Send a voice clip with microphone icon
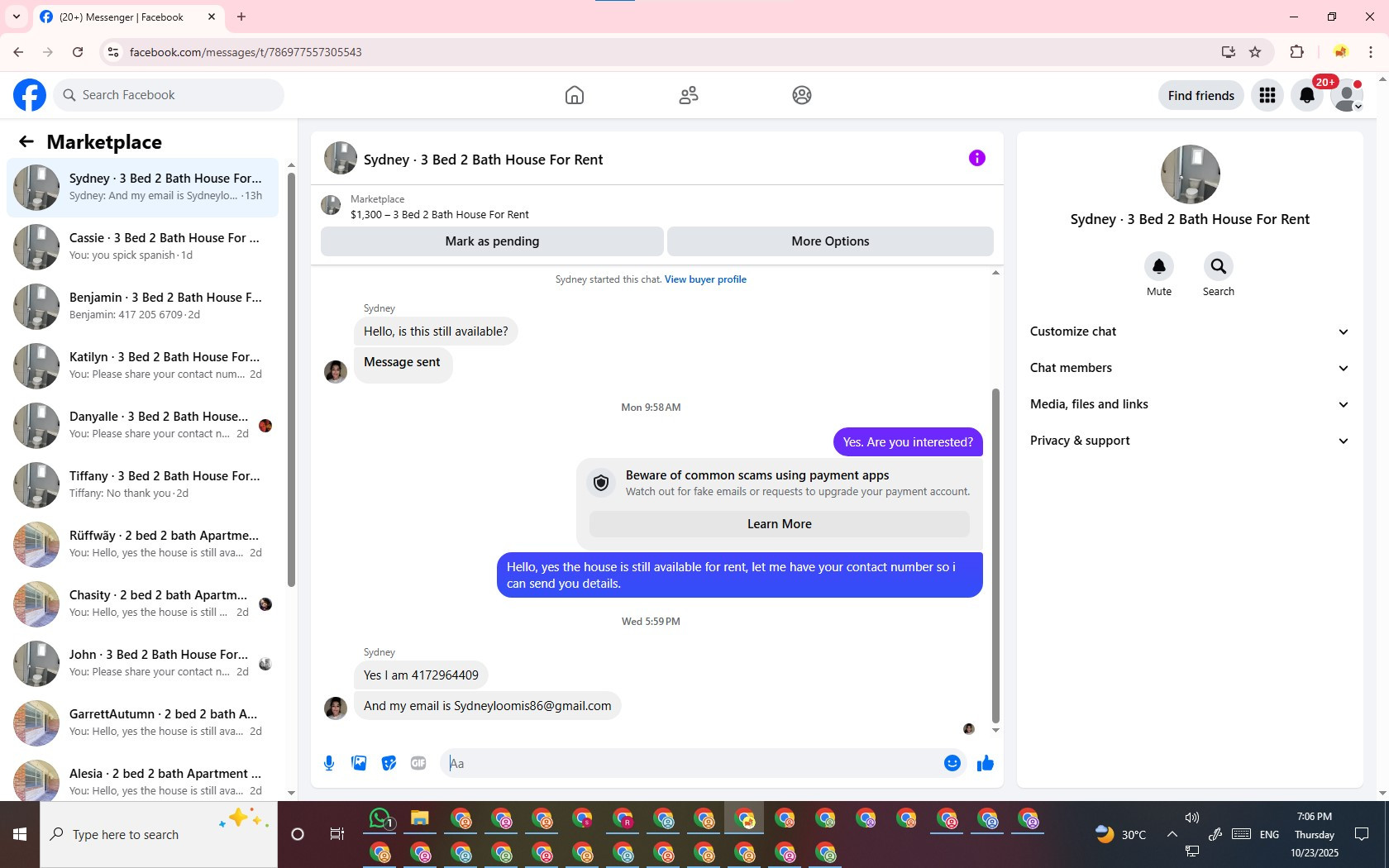This screenshot has height=868, width=1389. (329, 763)
